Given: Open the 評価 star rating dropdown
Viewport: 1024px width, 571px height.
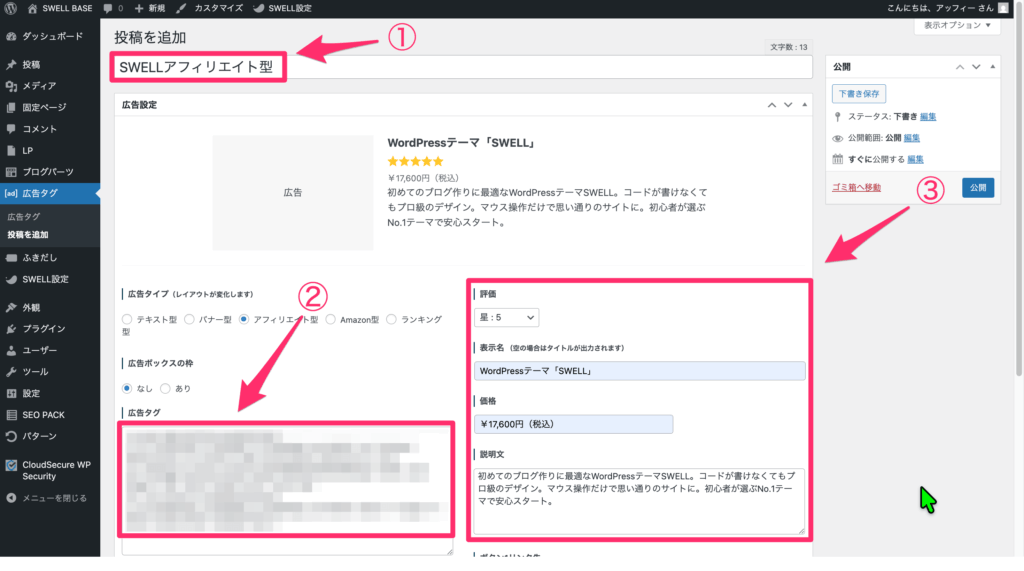Looking at the screenshot, I should (506, 317).
